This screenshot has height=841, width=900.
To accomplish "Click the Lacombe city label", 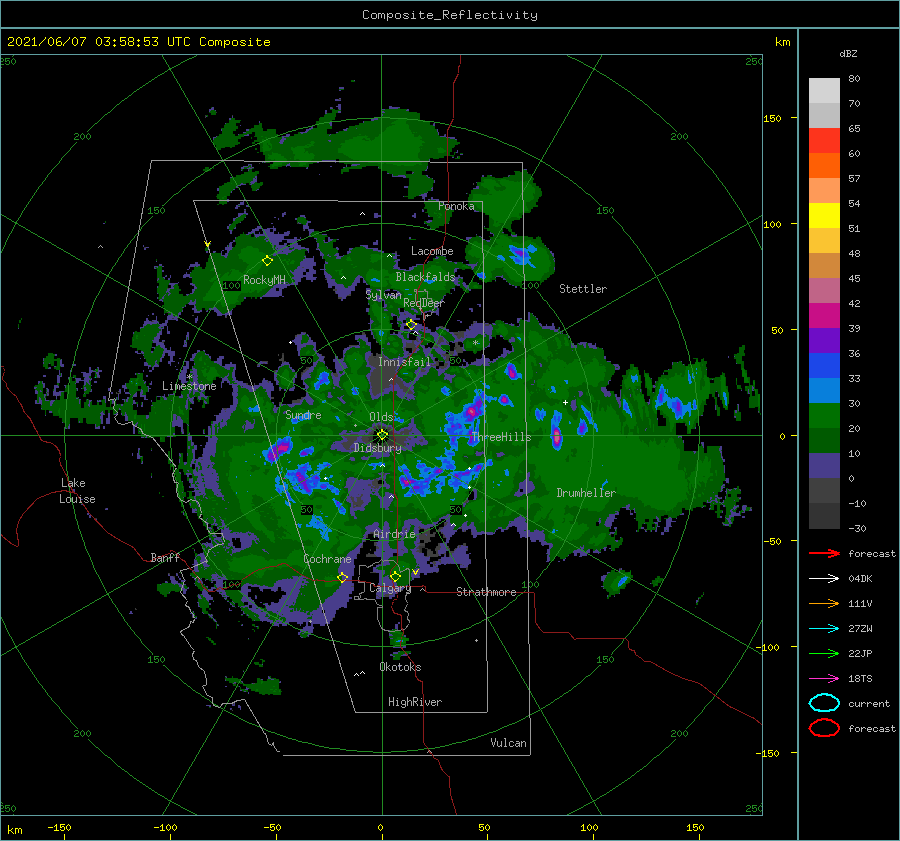I will pos(432,251).
